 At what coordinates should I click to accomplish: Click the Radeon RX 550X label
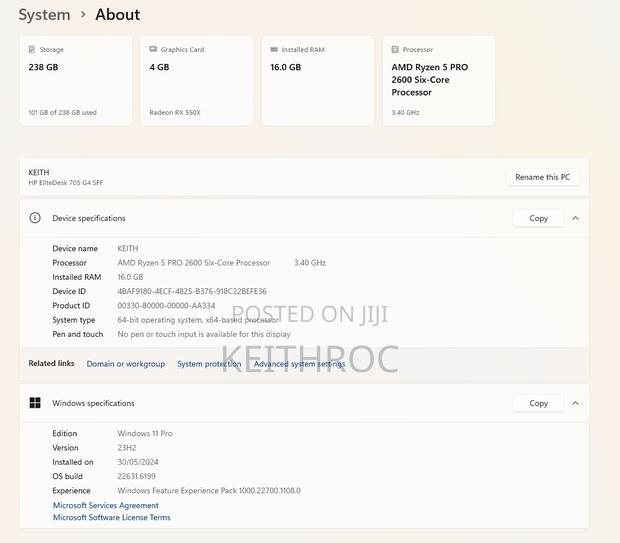pyautogui.click(x=175, y=112)
